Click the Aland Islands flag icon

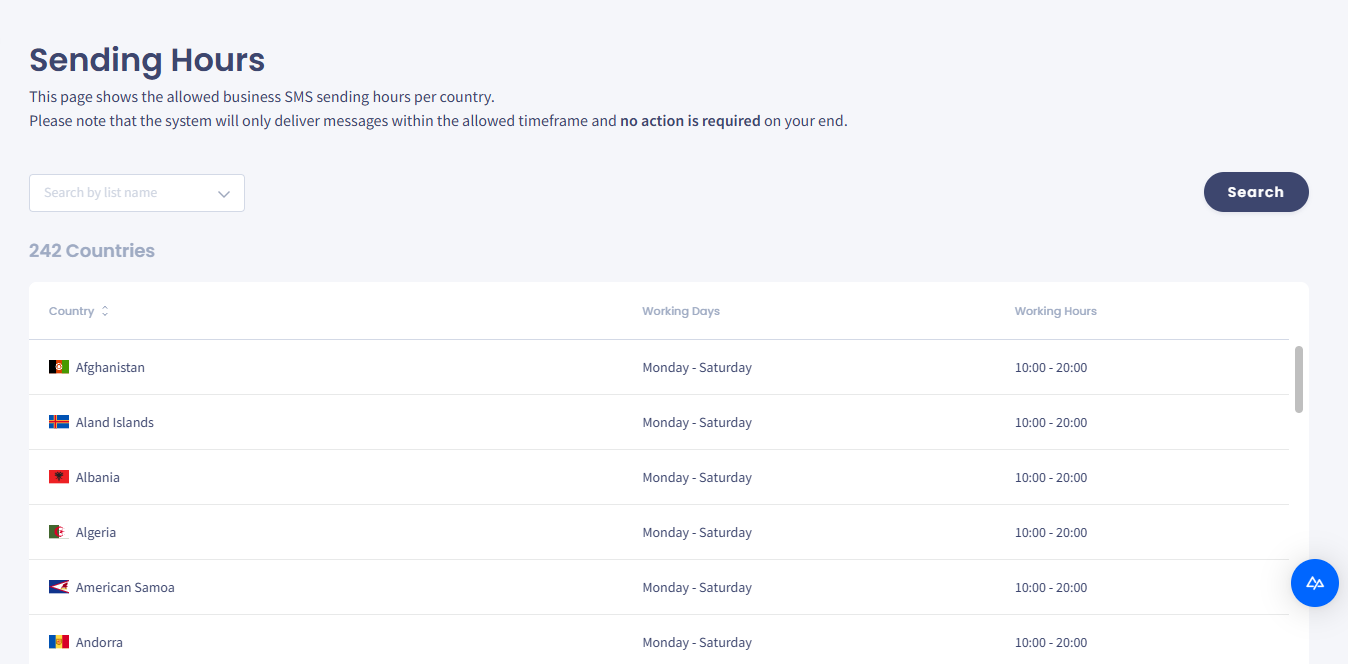pos(59,422)
